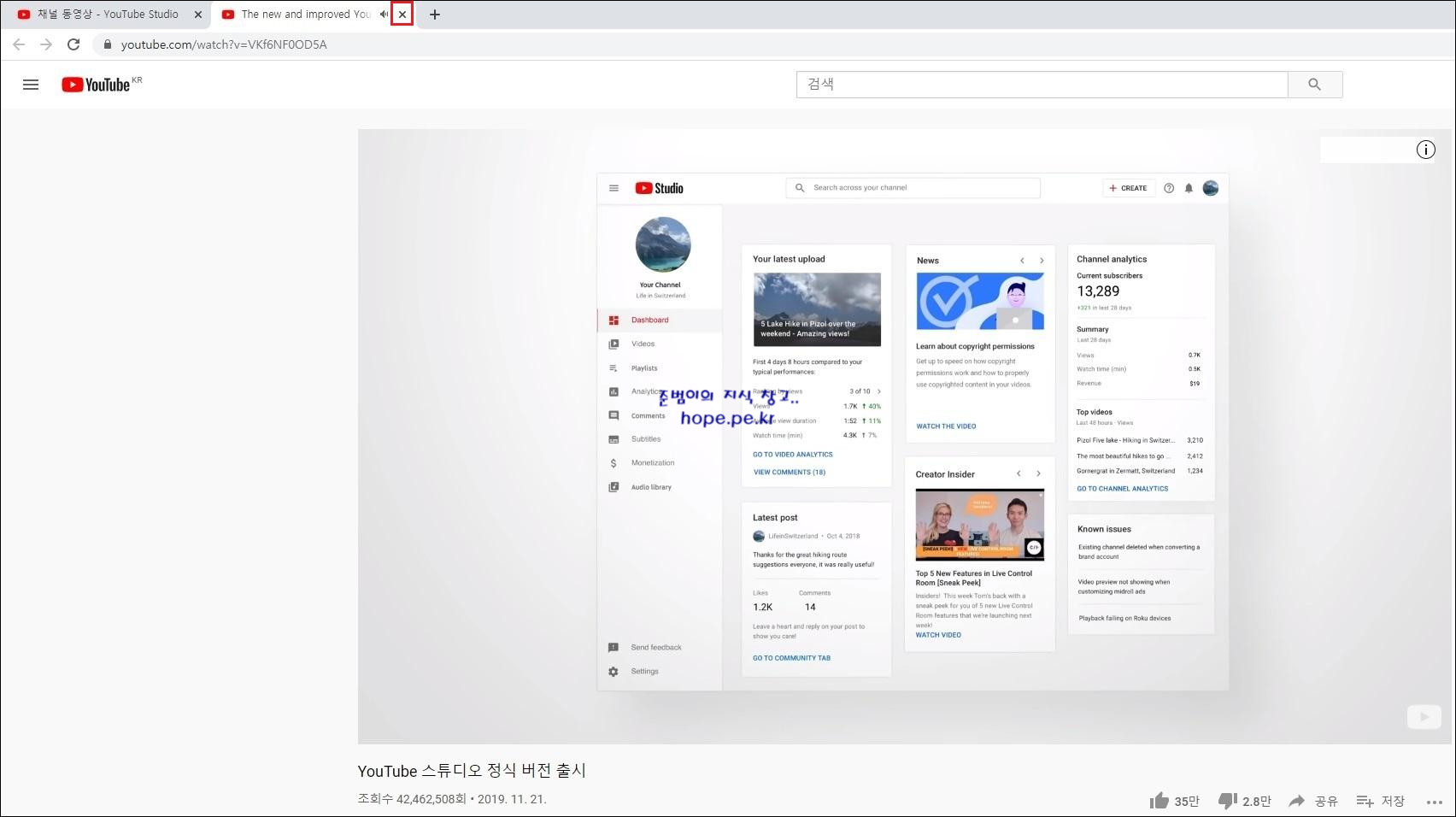Click 'Gornergrat in Zermatt, Switzerland' row
The width and height of the screenshot is (1456, 817).
point(1140,471)
